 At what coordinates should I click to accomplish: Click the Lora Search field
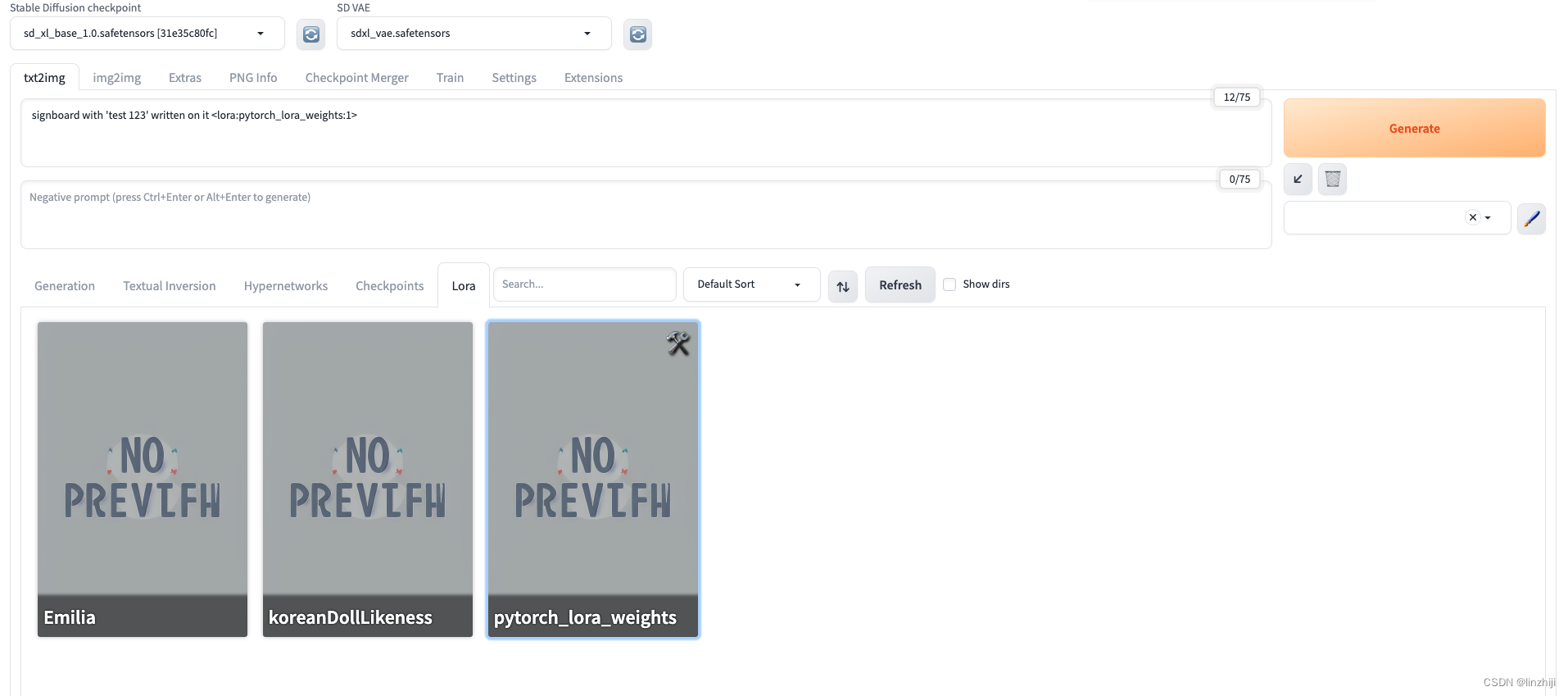click(585, 284)
